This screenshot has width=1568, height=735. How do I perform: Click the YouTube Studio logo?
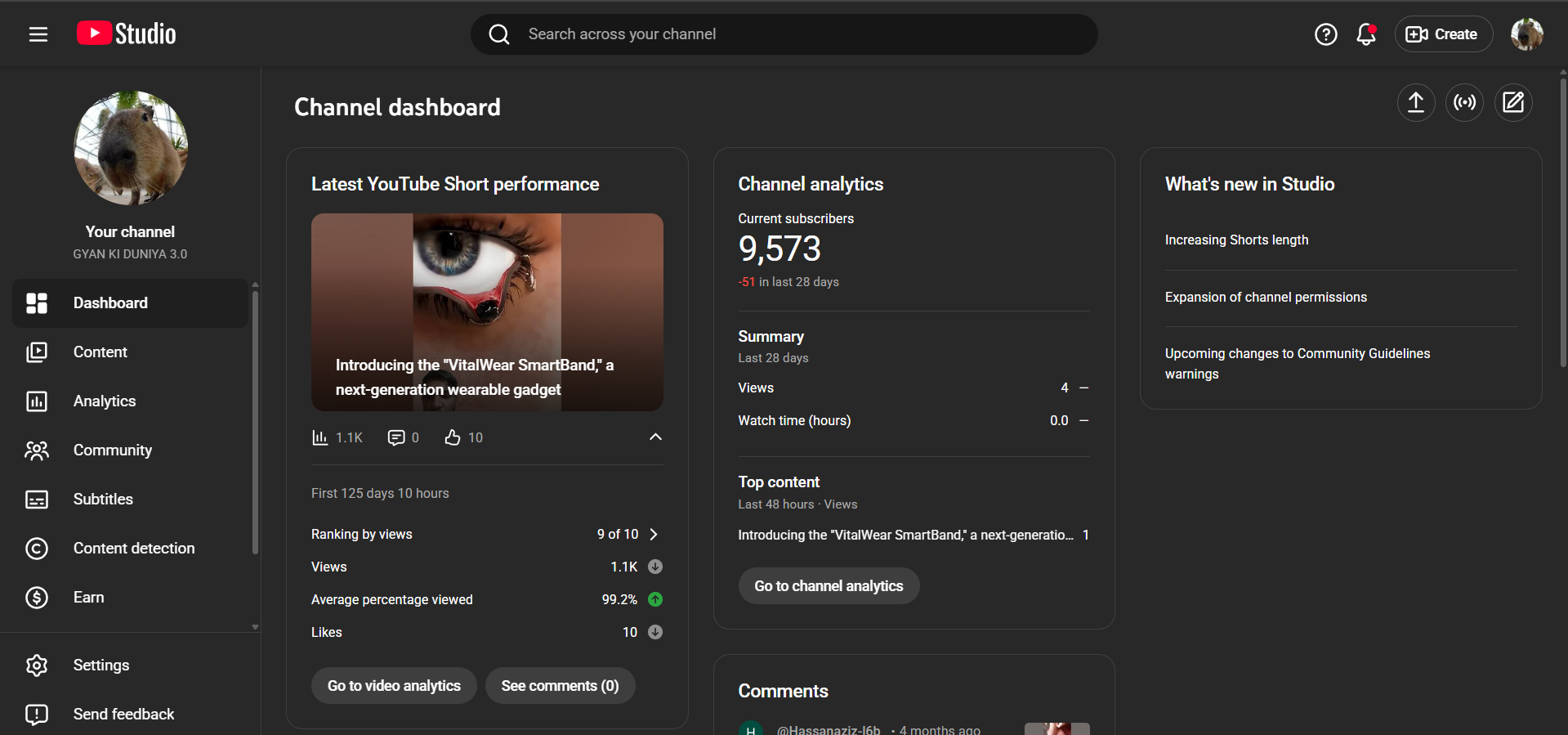(127, 34)
